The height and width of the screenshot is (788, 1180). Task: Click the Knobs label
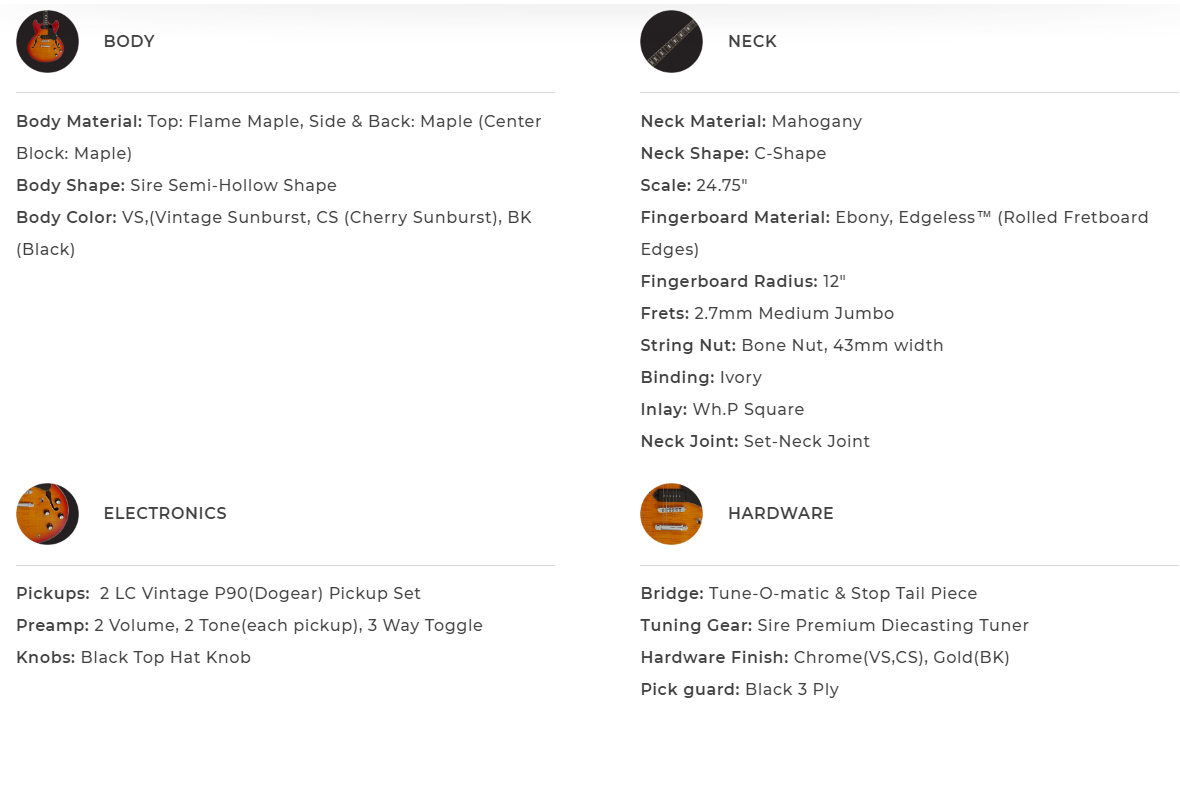coord(46,658)
